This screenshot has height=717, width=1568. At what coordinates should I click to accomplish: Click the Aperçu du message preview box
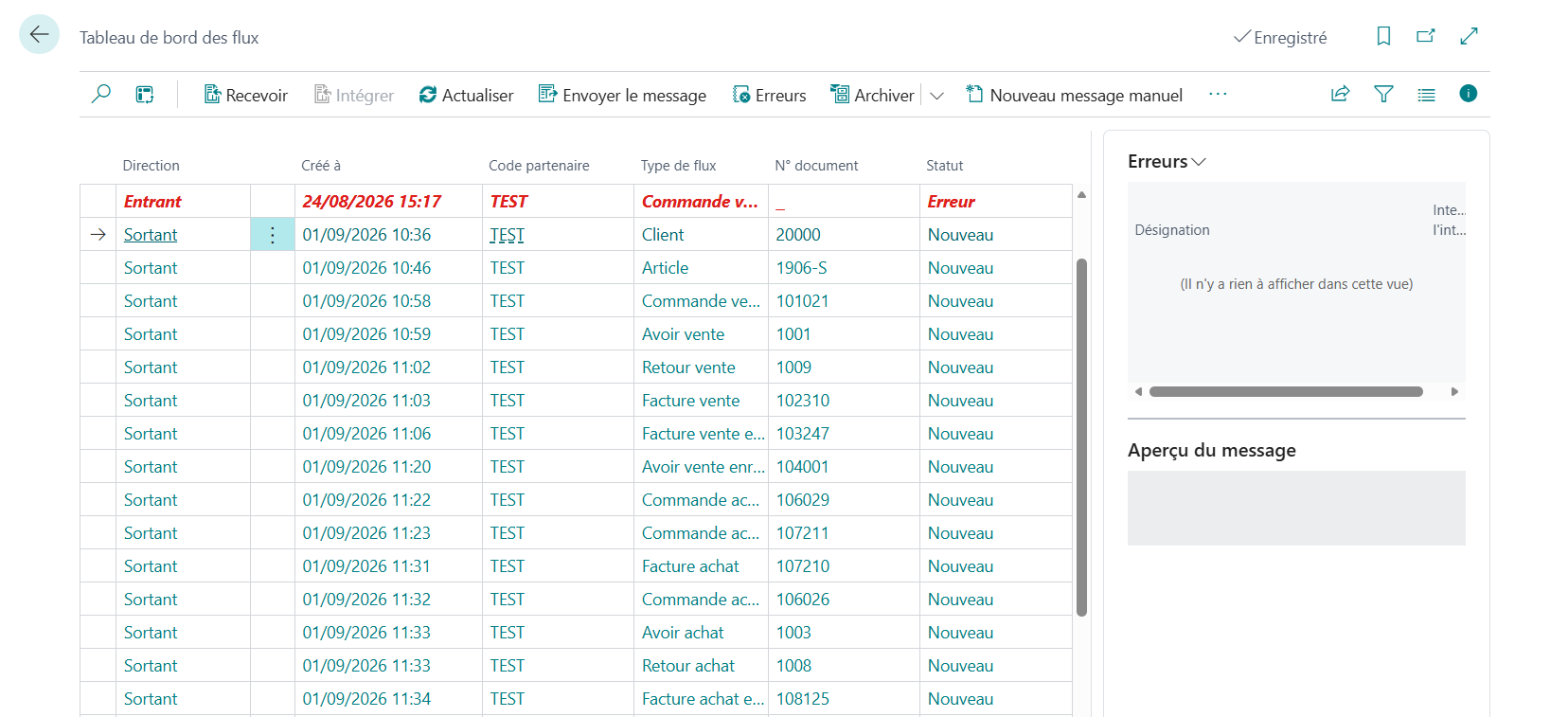click(x=1296, y=508)
